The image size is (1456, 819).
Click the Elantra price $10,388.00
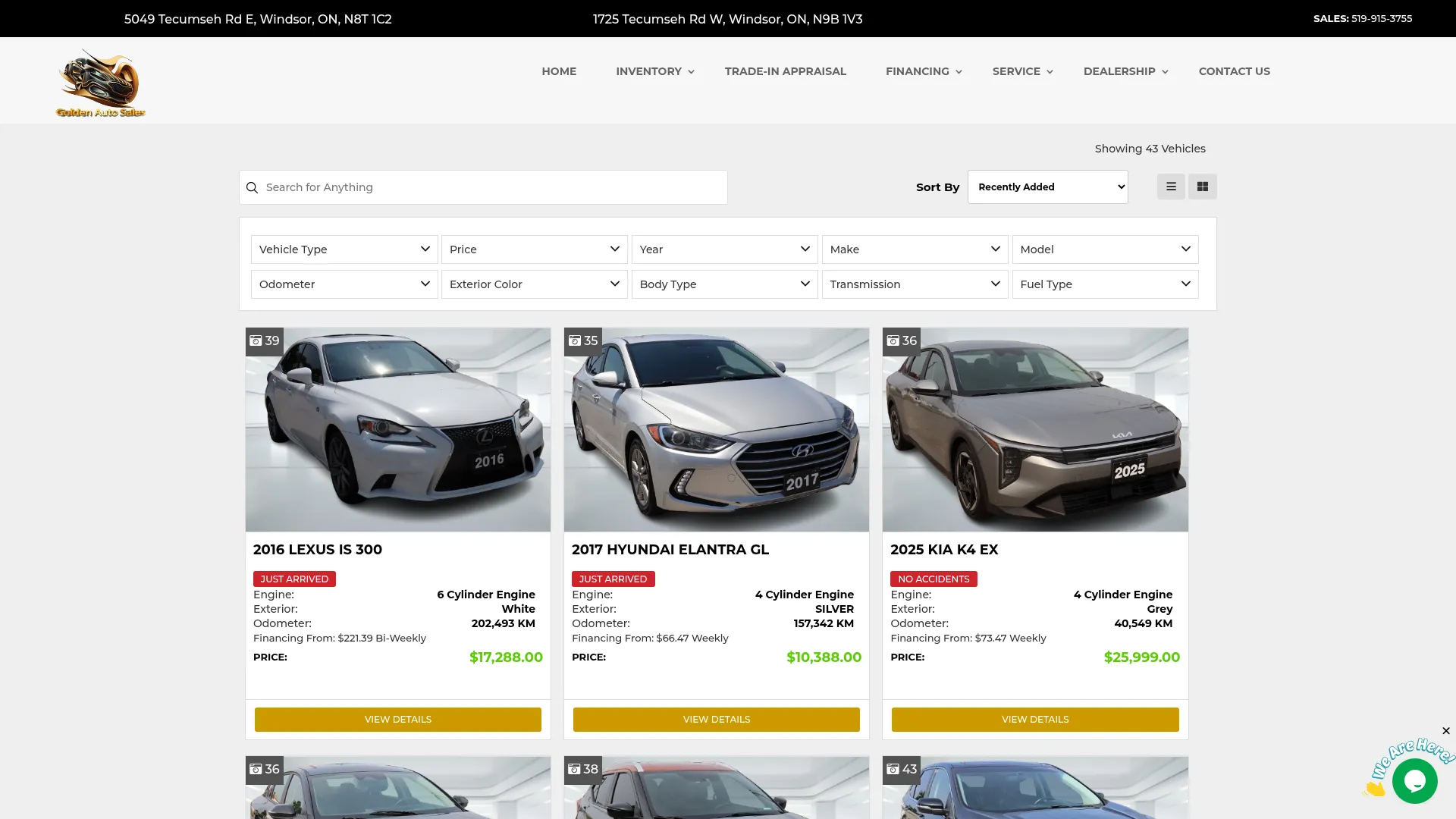[824, 657]
